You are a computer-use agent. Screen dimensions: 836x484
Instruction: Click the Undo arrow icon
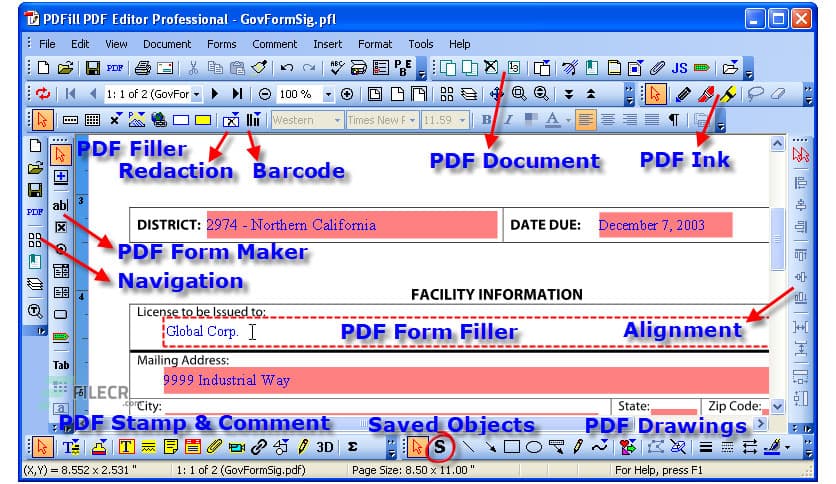click(287, 68)
